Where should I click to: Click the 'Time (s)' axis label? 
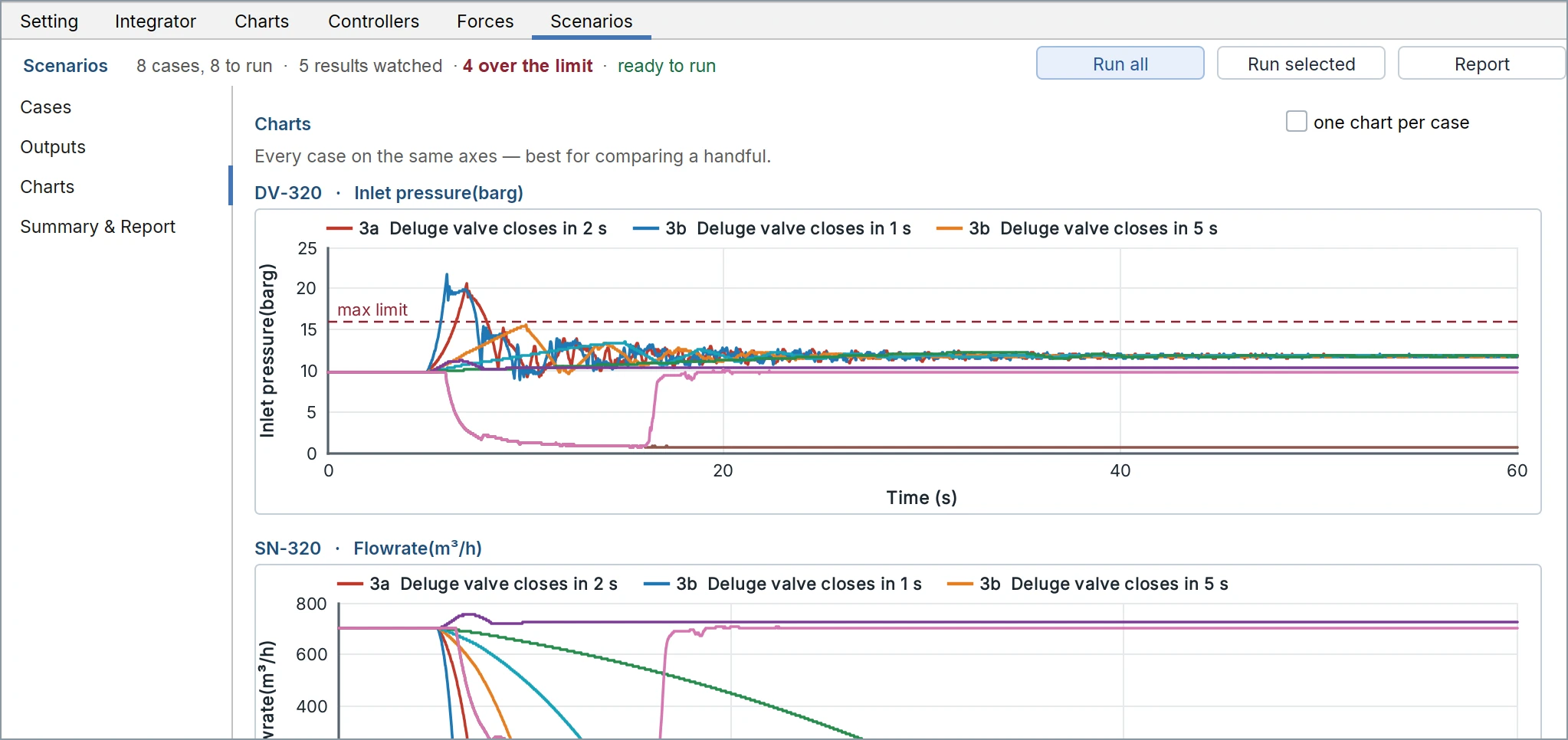click(x=922, y=498)
